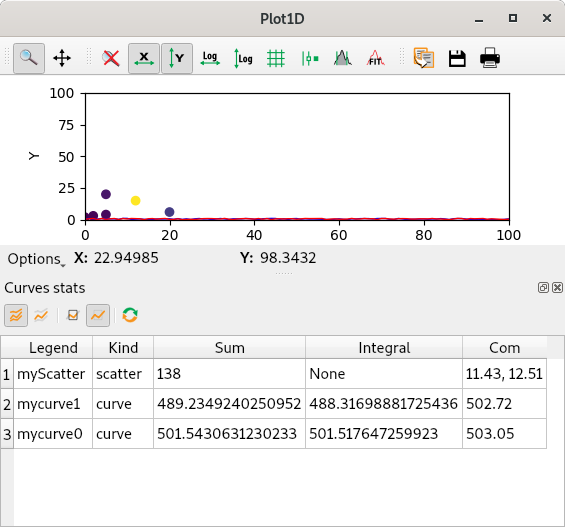
Task: Click the Sum column header
Action: tap(230, 348)
